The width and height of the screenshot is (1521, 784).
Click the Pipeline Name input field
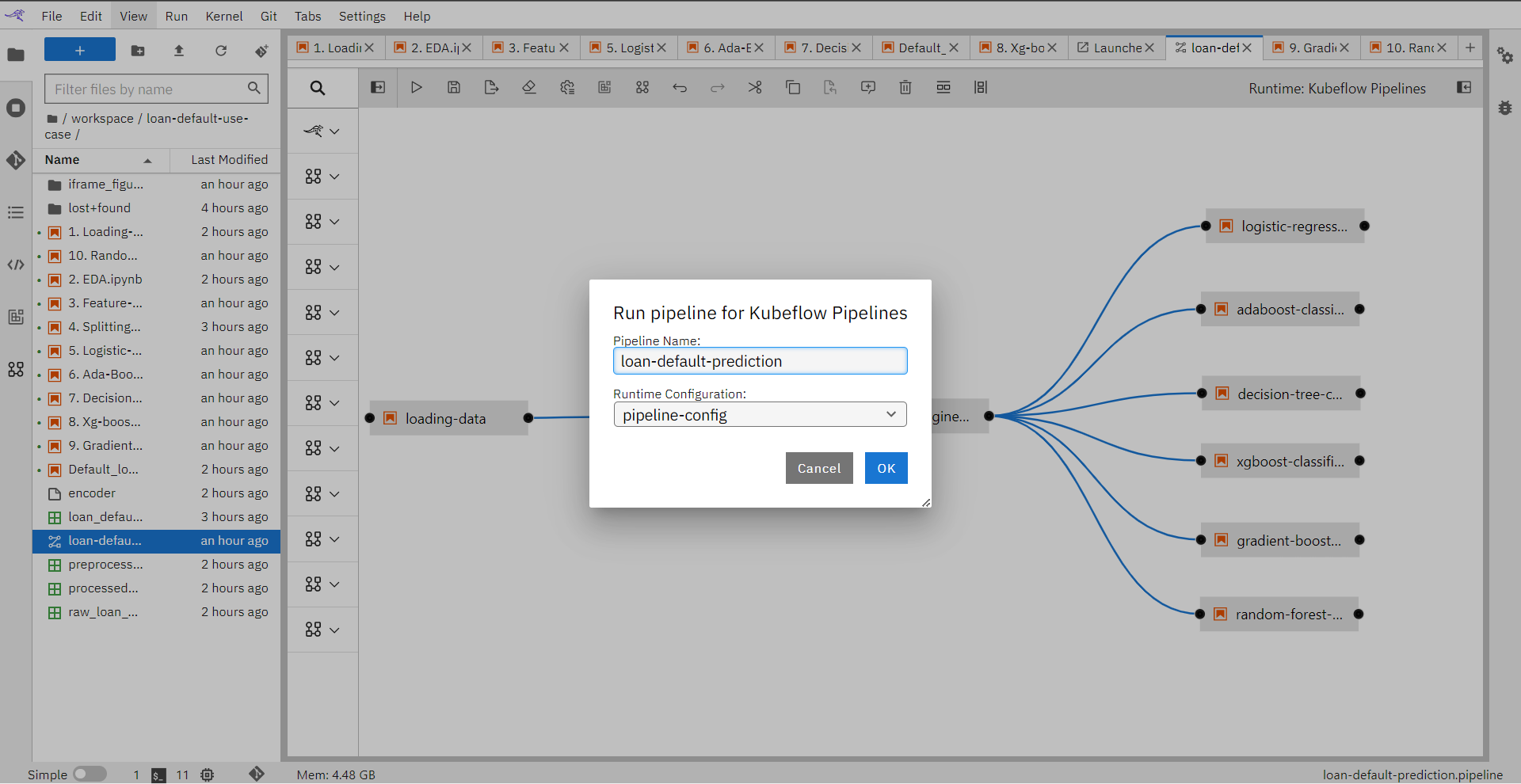pyautogui.click(x=760, y=361)
